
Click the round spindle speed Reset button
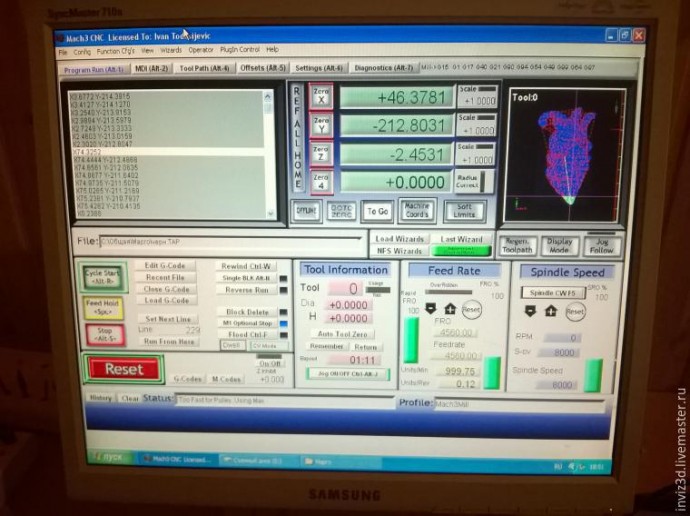(x=575, y=311)
